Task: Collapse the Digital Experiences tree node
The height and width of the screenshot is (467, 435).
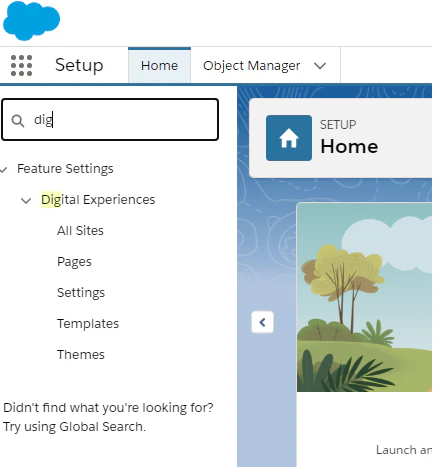Action: pos(26,201)
